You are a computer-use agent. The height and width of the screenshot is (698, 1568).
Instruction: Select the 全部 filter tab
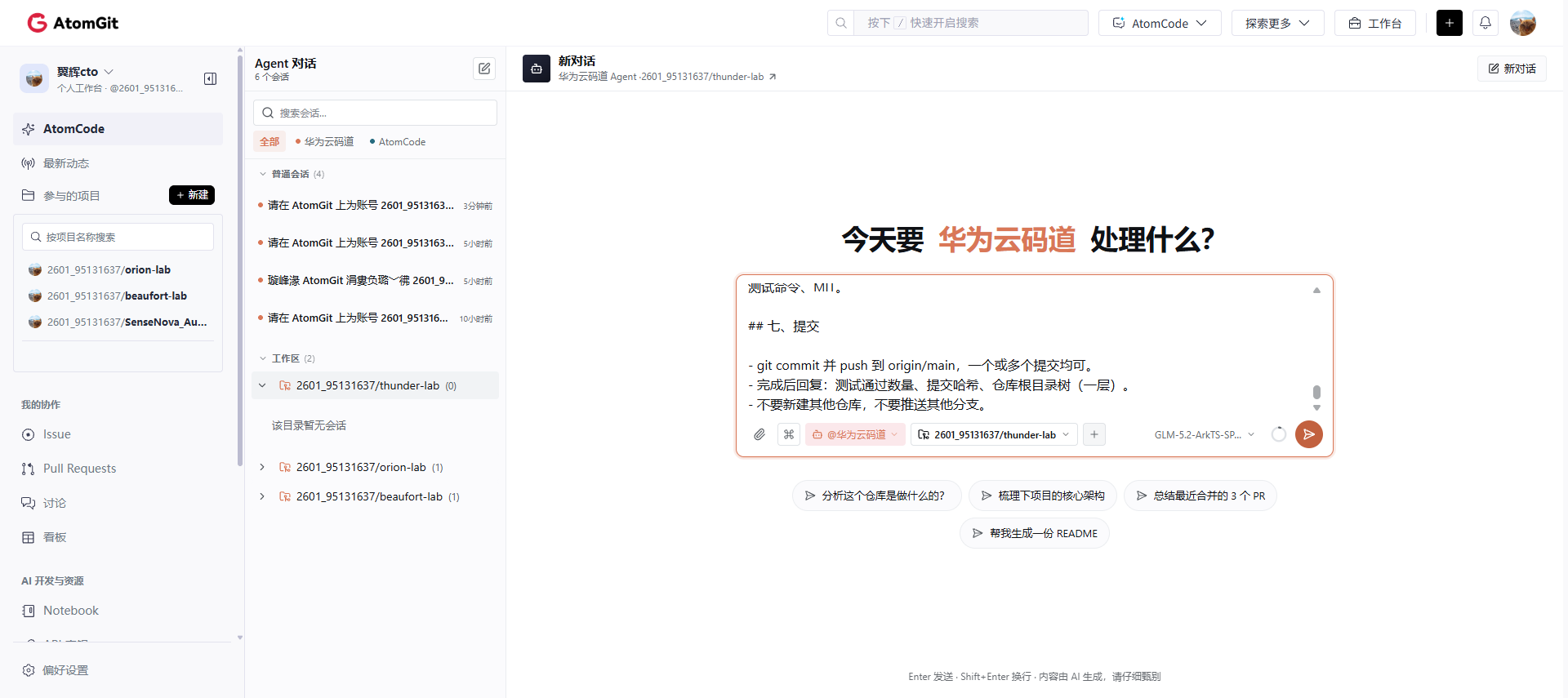pyautogui.click(x=269, y=141)
